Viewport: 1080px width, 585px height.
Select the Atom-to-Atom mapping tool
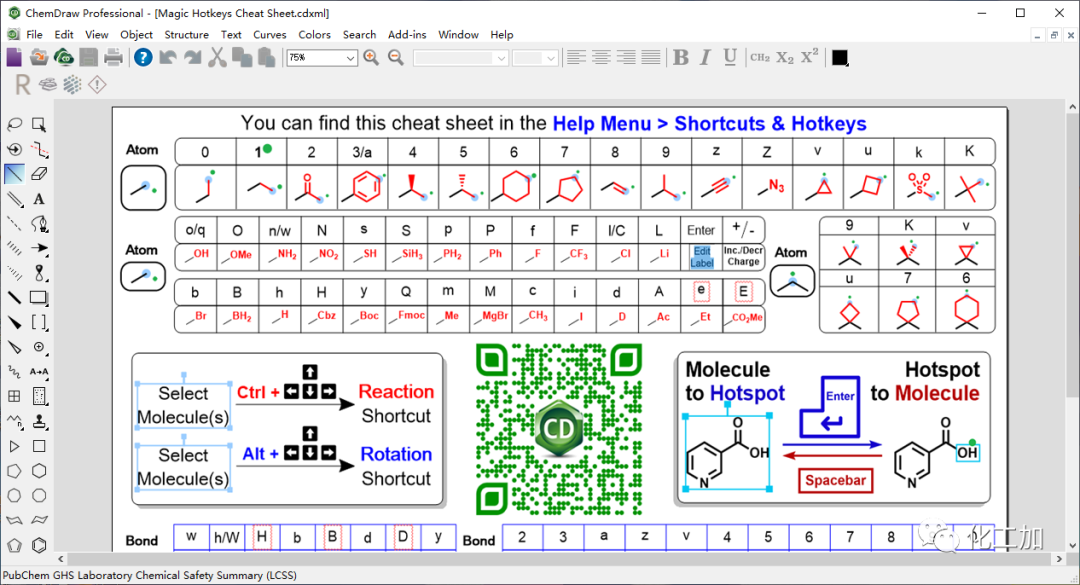coord(39,372)
